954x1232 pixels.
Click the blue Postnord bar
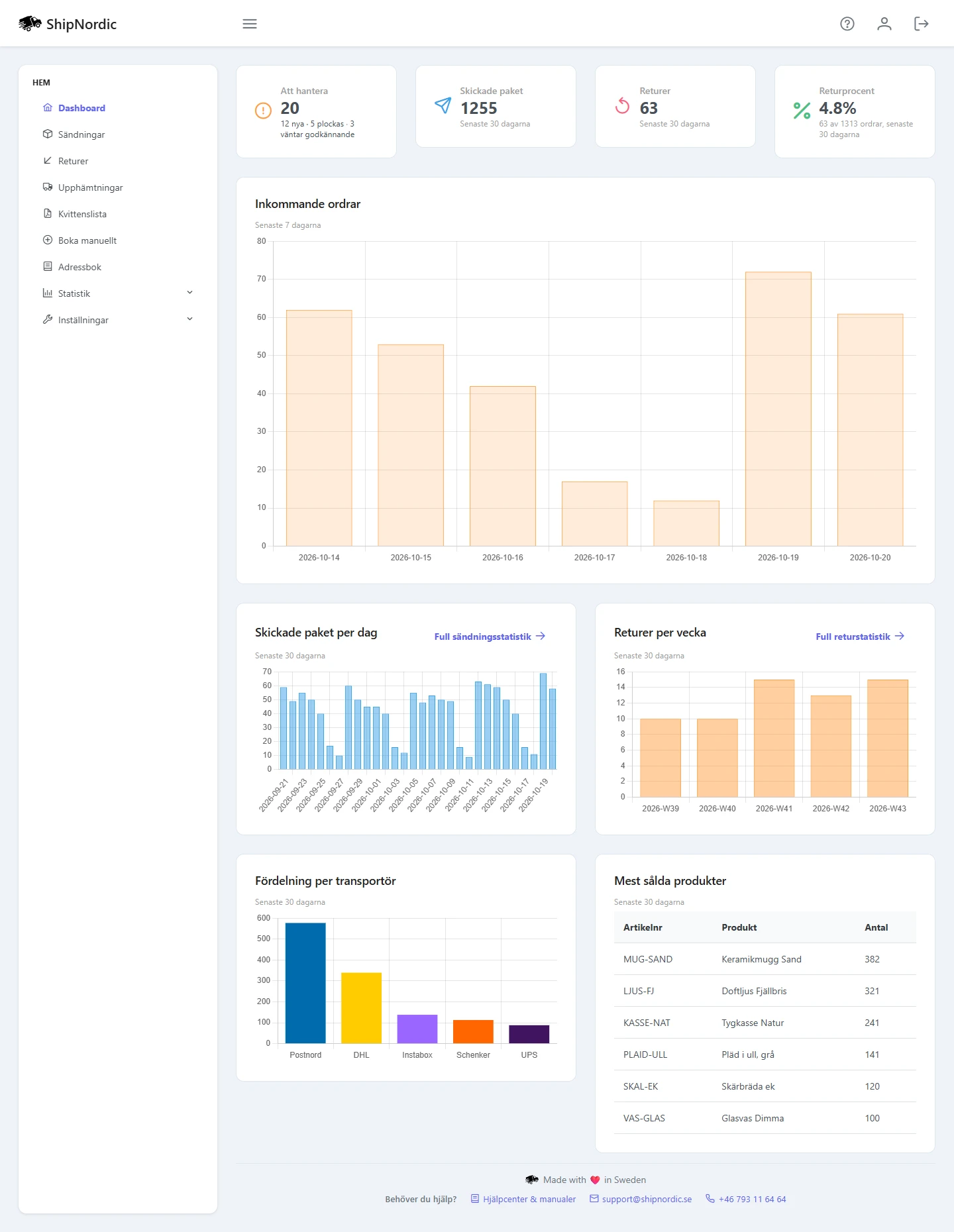pyautogui.click(x=305, y=983)
